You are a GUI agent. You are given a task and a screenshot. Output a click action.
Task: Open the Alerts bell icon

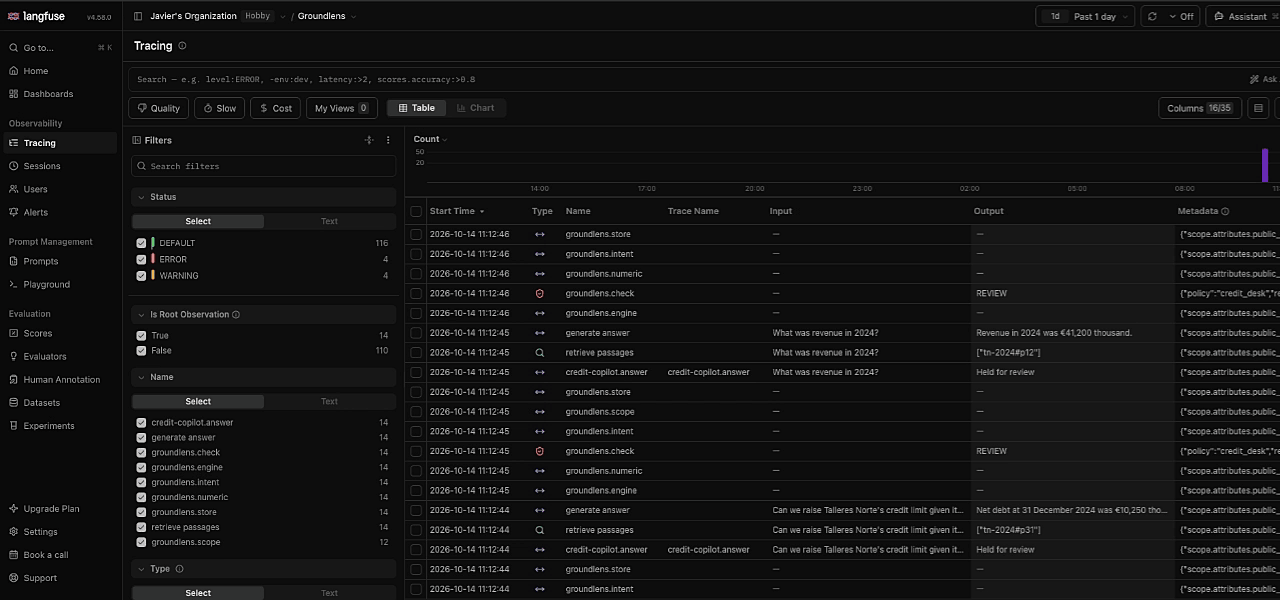click(x=13, y=212)
